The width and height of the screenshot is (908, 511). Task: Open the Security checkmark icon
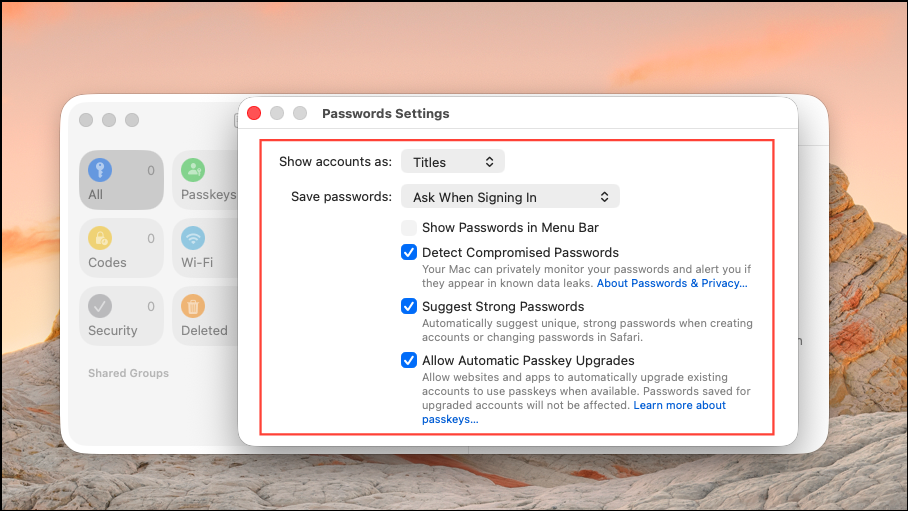pos(100,306)
